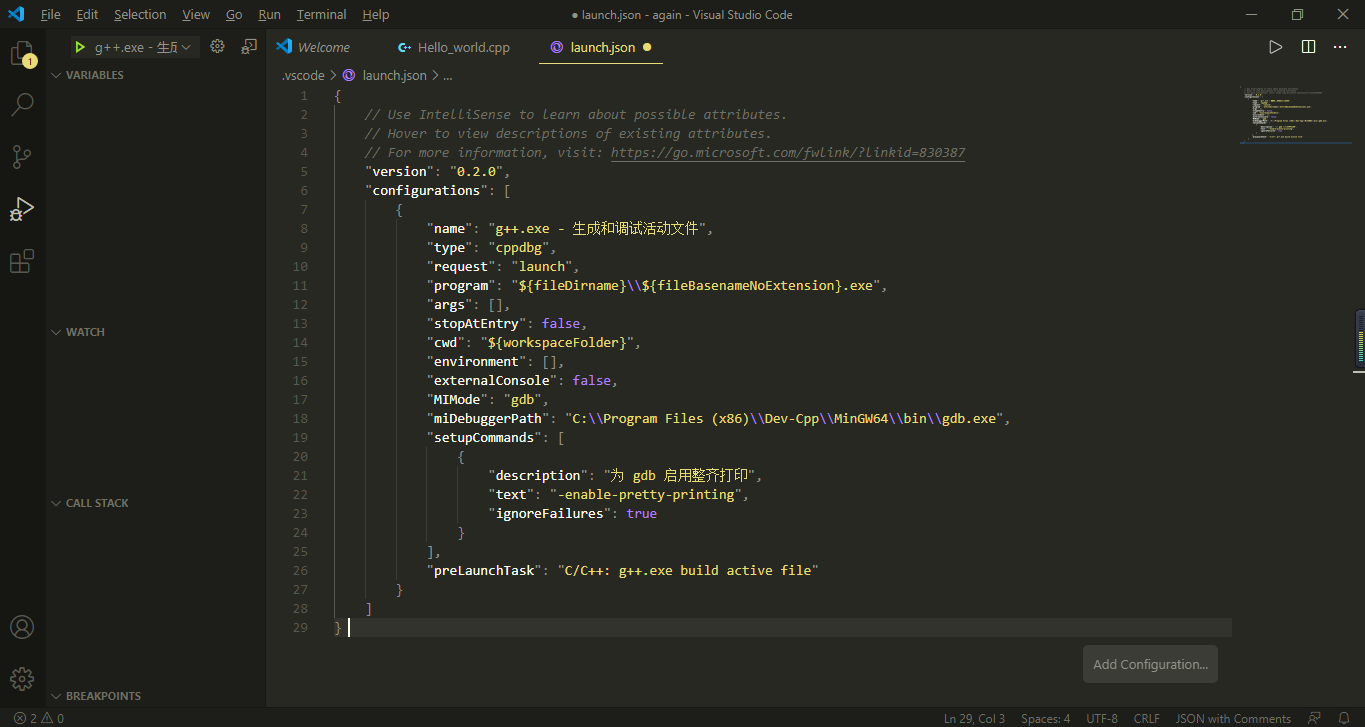
Task: Run the file with editor play icon
Action: pyautogui.click(x=1275, y=47)
